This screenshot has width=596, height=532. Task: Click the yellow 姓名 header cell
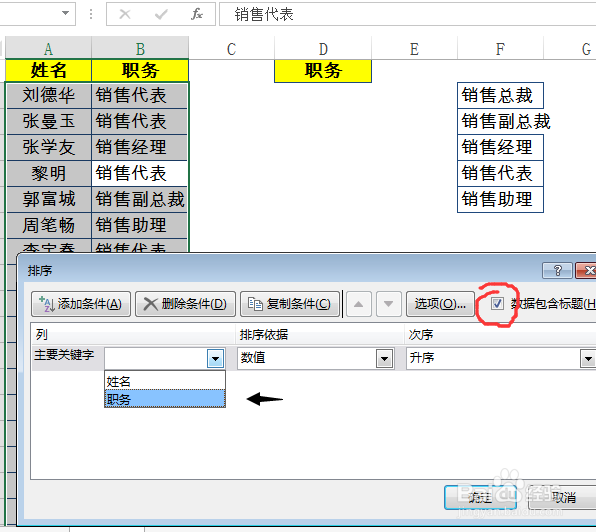[x=49, y=71]
